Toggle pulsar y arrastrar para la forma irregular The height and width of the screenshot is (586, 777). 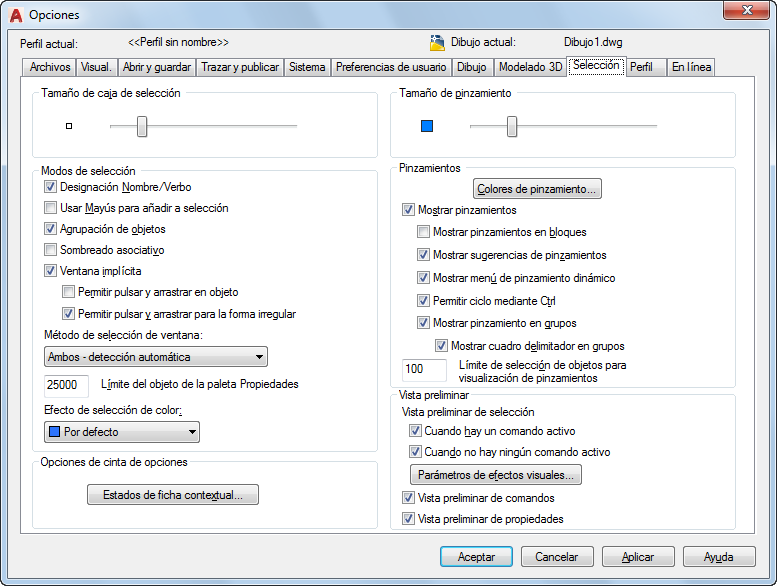click(68, 314)
